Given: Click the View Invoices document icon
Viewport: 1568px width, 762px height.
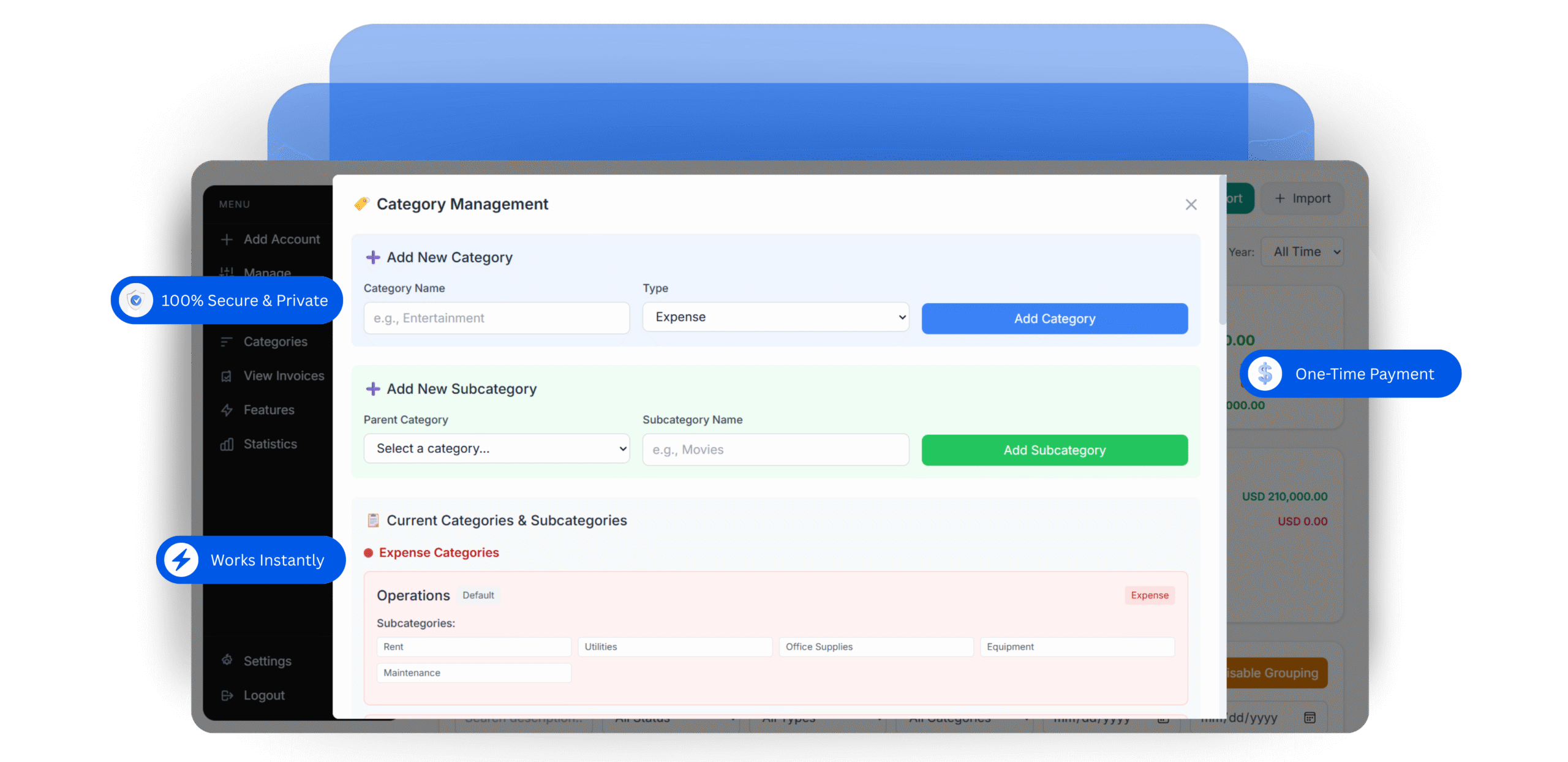Looking at the screenshot, I should [227, 376].
